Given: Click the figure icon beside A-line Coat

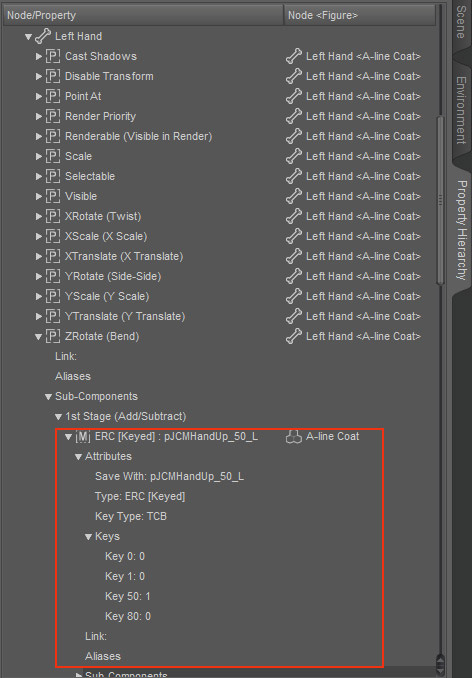Looking at the screenshot, I should point(293,437).
